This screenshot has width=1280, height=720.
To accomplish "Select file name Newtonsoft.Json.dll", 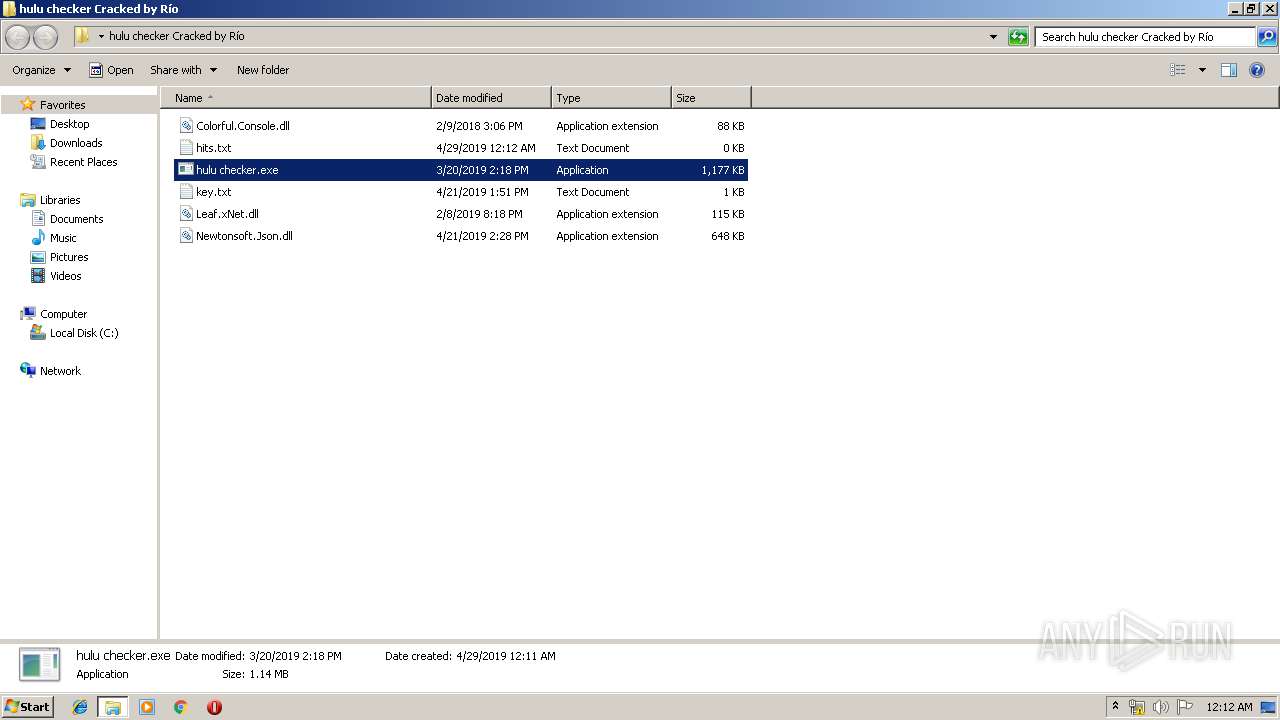I will (244, 236).
